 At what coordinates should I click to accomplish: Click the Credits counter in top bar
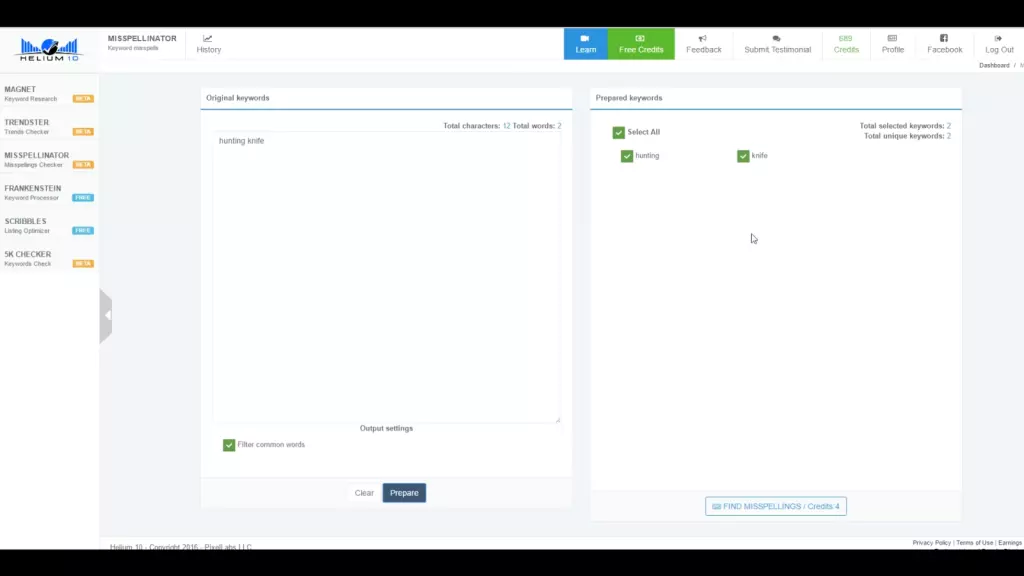[x=846, y=44]
